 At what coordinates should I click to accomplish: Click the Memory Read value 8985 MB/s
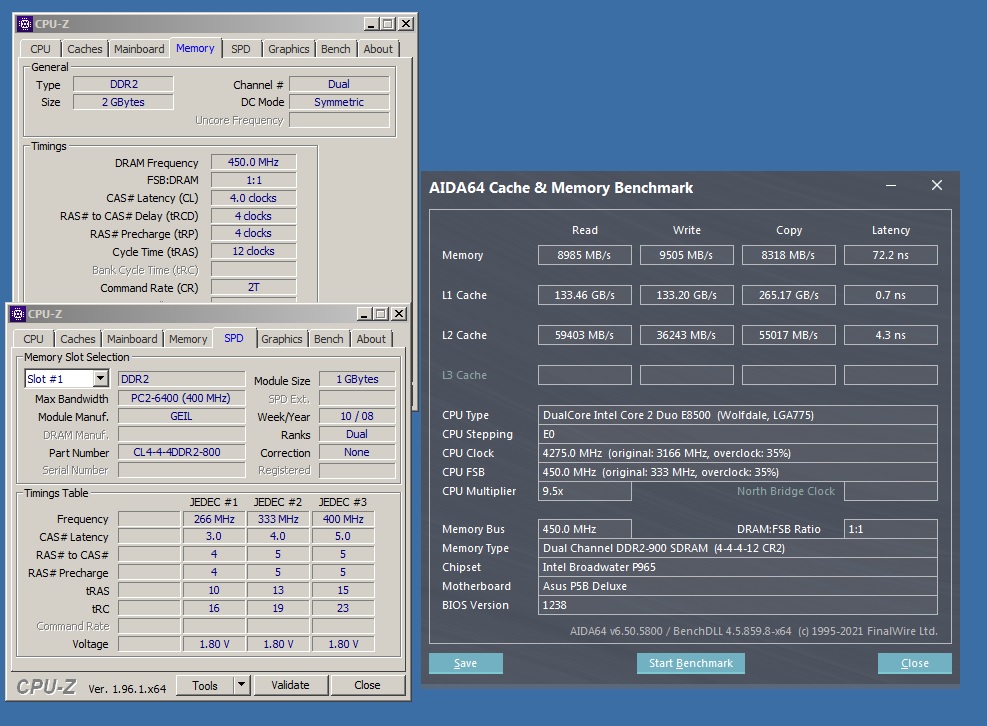(584, 255)
